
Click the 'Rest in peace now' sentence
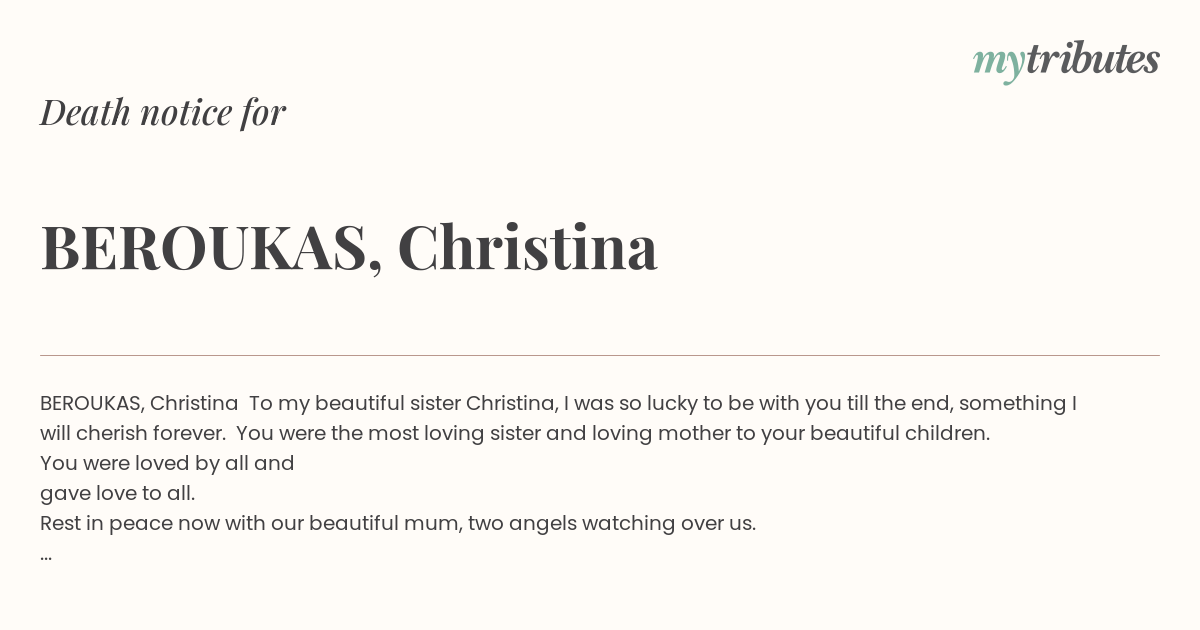coord(398,523)
